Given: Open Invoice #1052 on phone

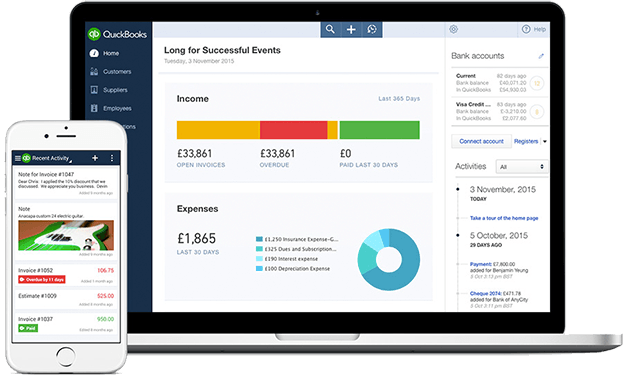Looking at the screenshot, I should click(66, 275).
